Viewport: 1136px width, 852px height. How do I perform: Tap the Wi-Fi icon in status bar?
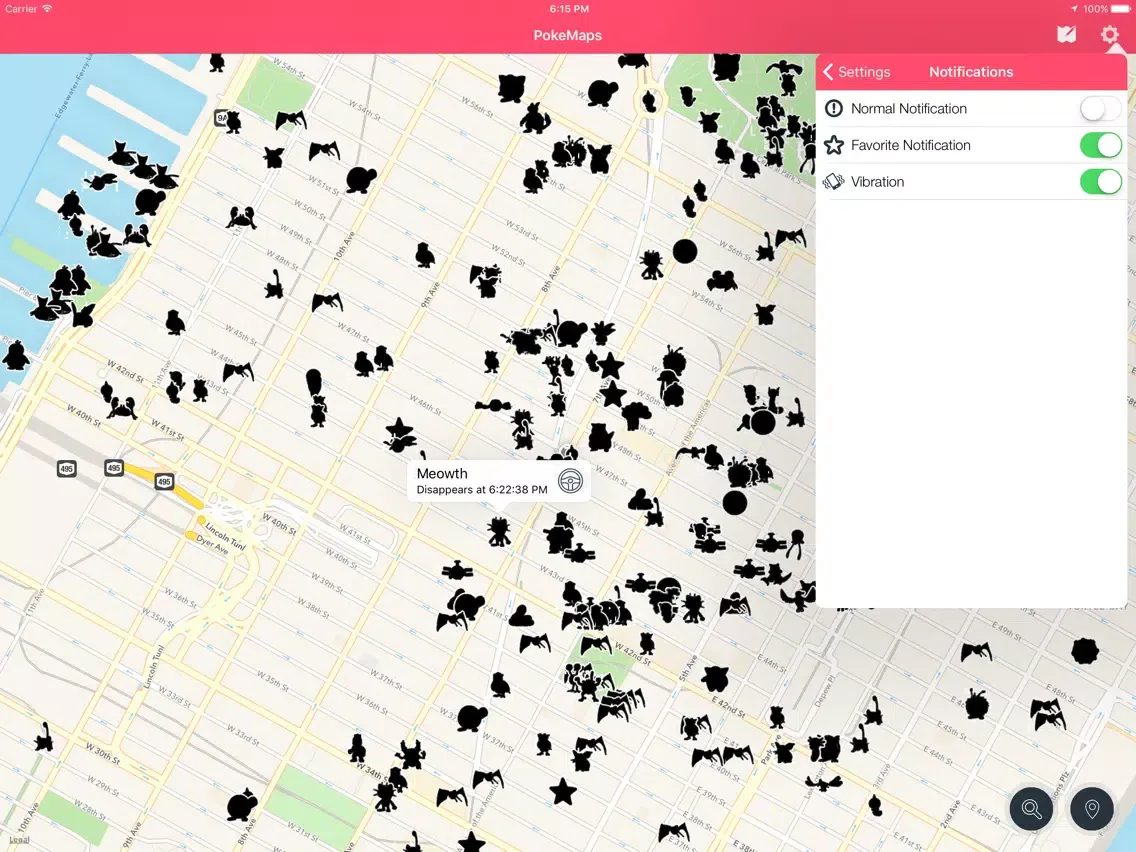coord(47,9)
